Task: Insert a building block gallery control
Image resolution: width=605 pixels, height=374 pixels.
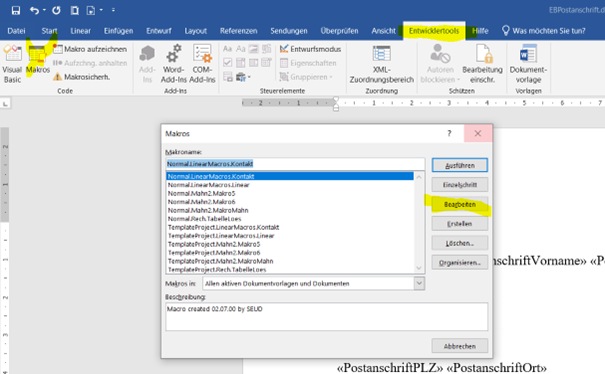Action: pyautogui.click(x=267, y=49)
